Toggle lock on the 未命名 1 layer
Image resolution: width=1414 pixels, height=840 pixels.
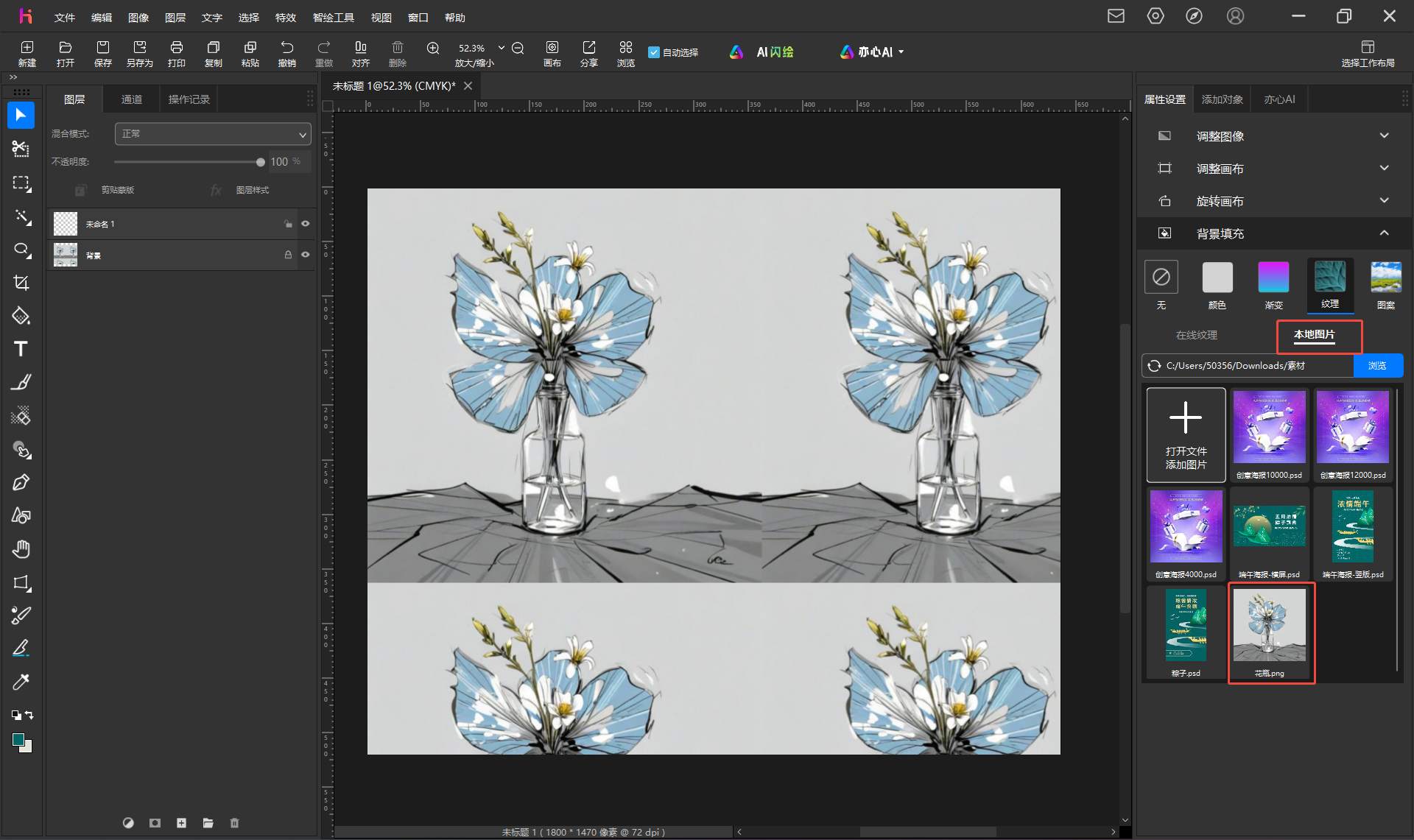point(288,224)
